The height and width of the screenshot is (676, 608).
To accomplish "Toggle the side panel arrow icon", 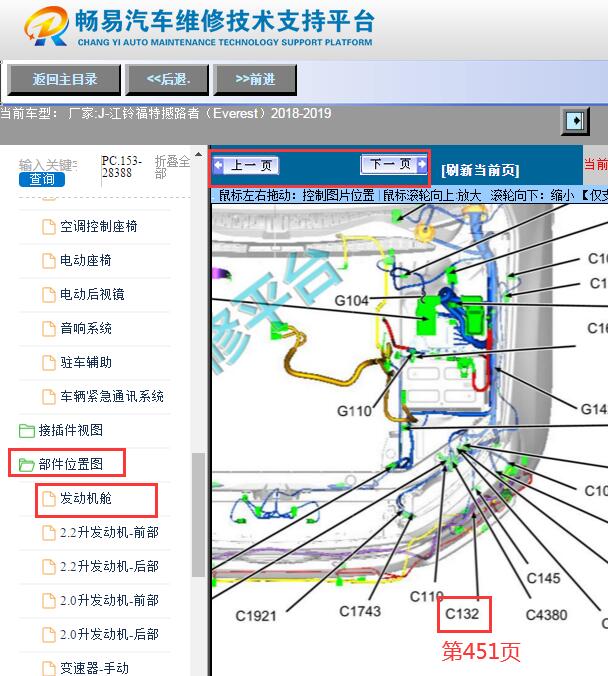I will coord(575,121).
